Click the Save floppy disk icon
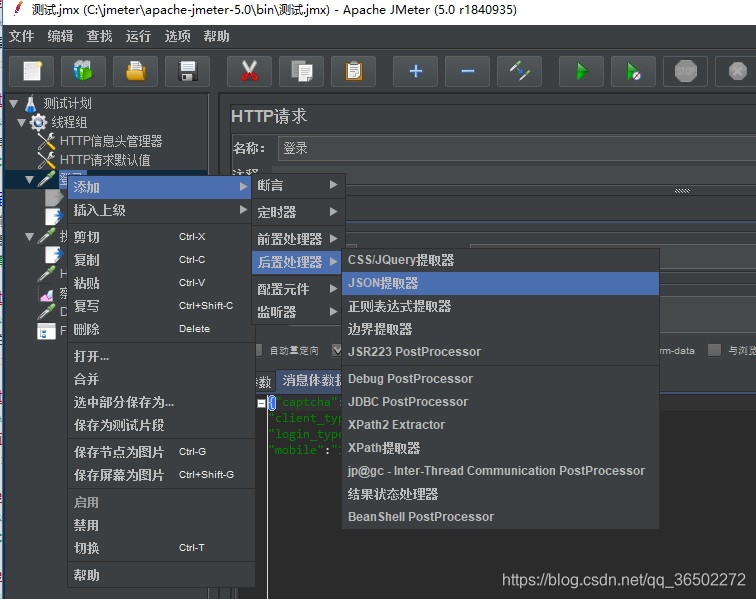This screenshot has width=756, height=599. pos(188,71)
